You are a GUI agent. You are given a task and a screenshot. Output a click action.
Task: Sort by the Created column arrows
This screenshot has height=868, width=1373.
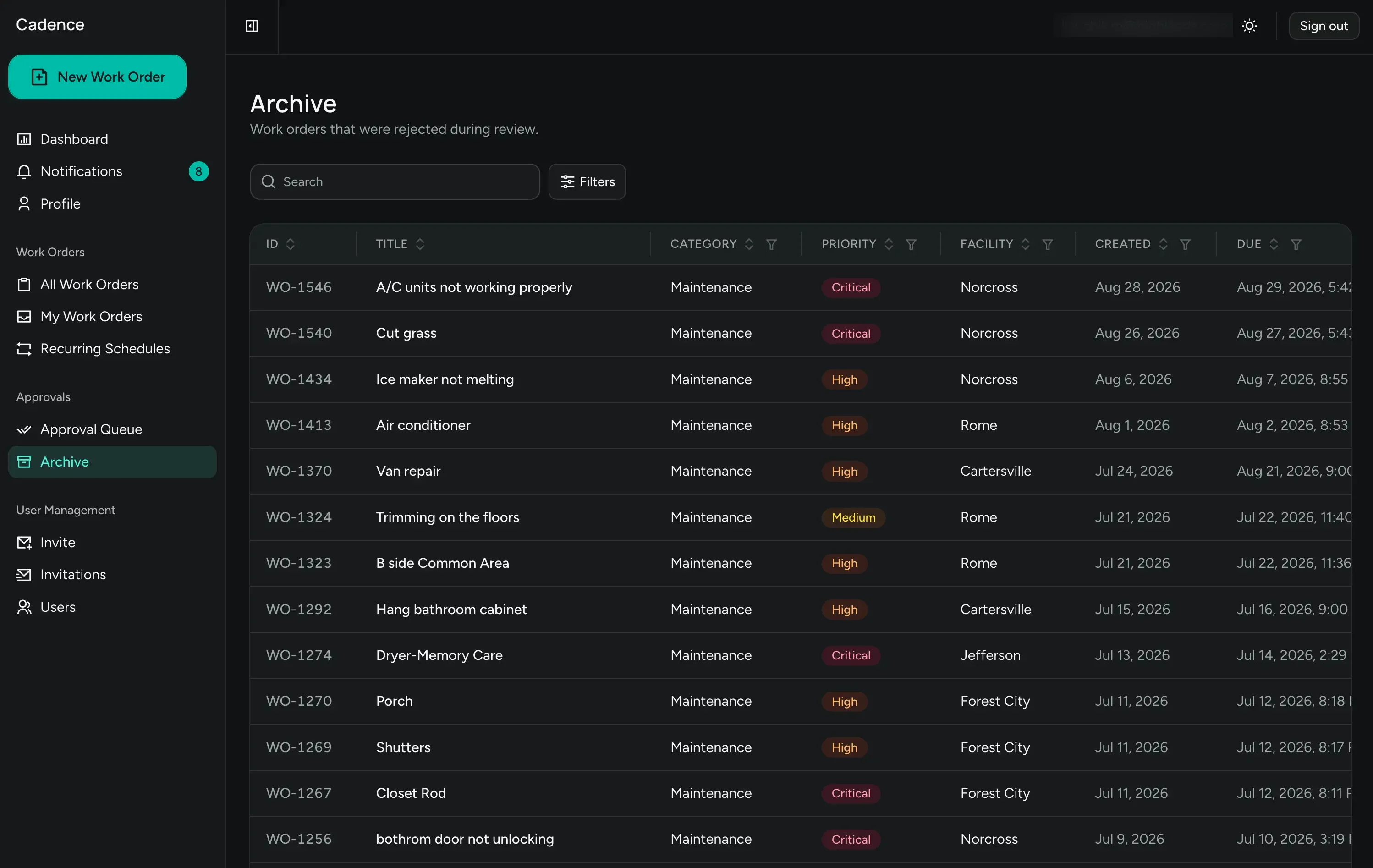(x=1163, y=244)
